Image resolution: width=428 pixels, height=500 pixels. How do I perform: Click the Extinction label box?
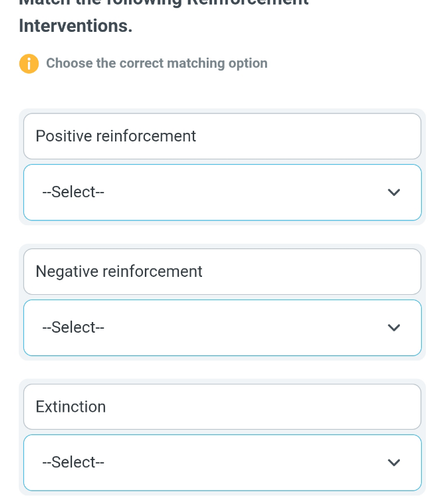222,407
